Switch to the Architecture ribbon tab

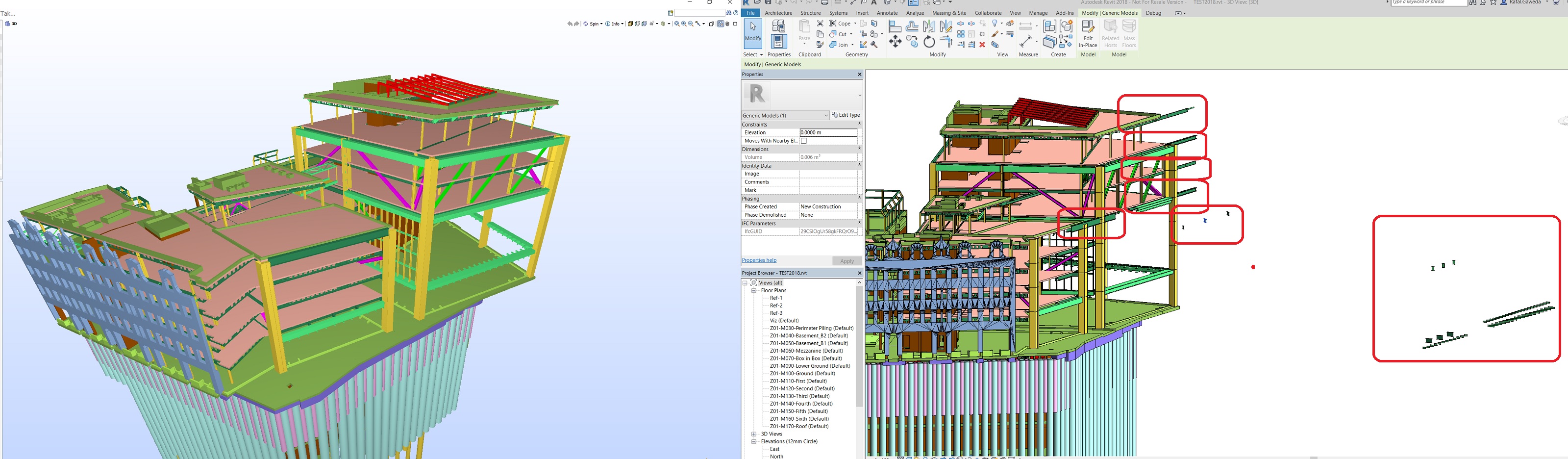coord(778,13)
